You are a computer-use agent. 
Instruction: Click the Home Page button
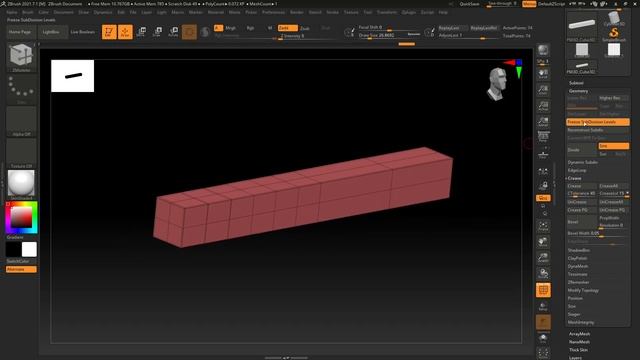coord(20,32)
